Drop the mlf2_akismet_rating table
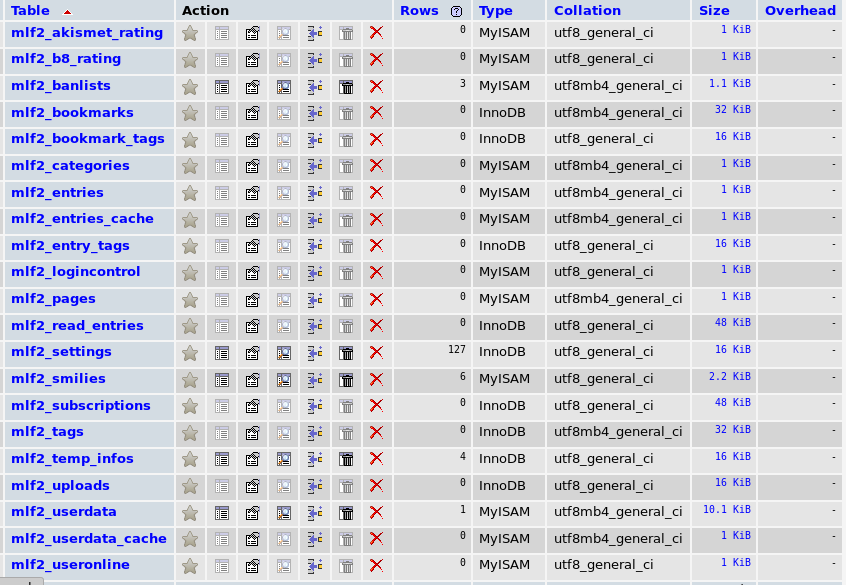 pos(377,33)
